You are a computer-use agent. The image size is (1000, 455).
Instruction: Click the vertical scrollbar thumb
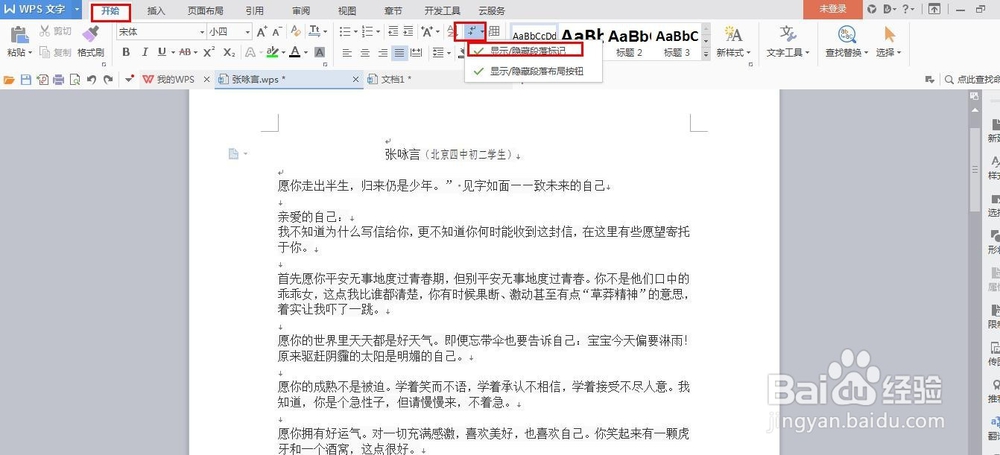coord(974,169)
